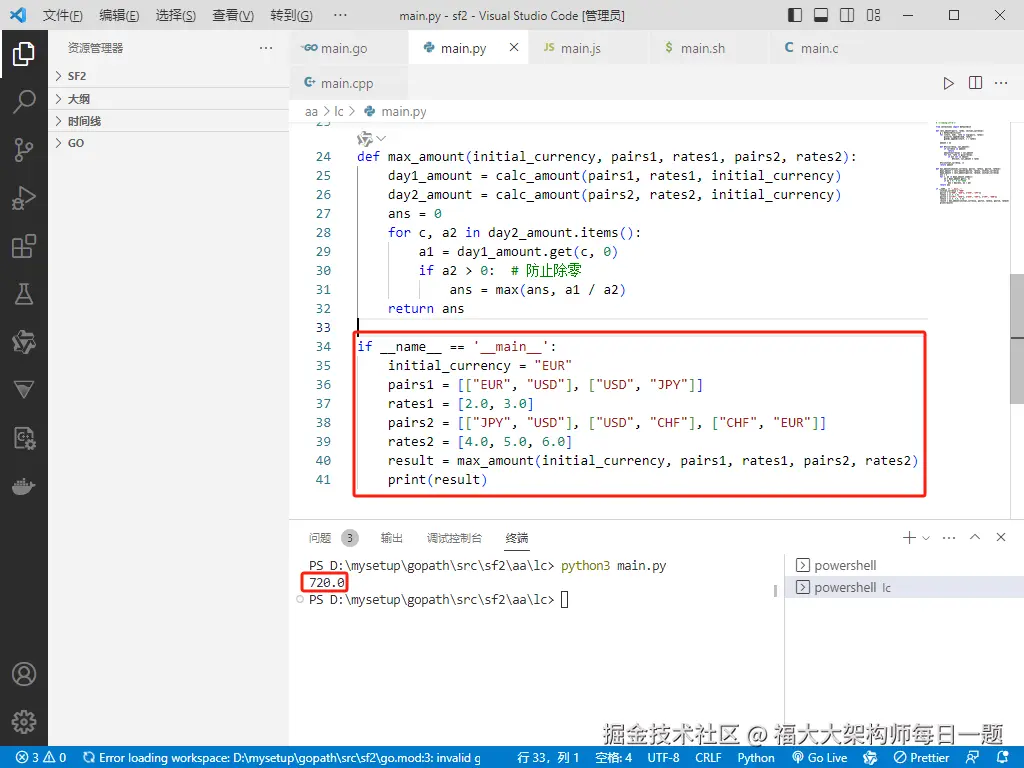Open notifications bell in status bar
The height and width of the screenshot is (768, 1024).
pyautogui.click(x=1003, y=757)
